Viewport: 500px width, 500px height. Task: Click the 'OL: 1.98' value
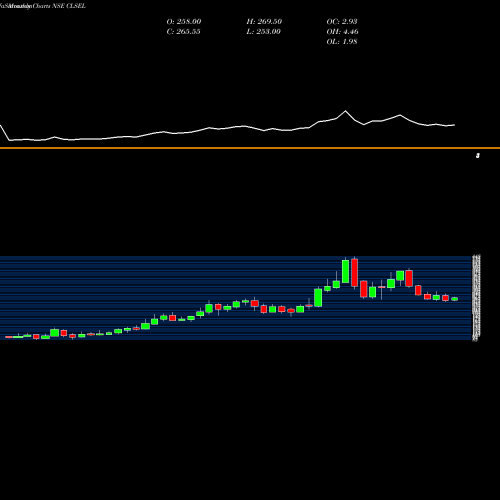pos(342,42)
